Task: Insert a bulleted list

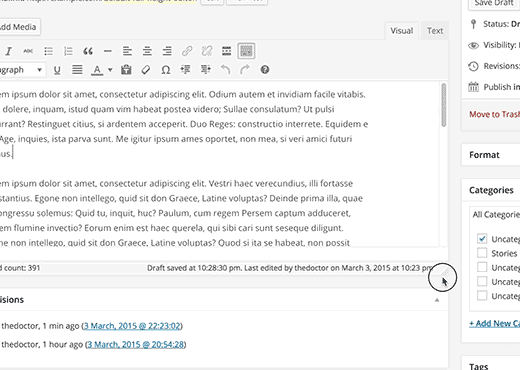Action: (48, 51)
